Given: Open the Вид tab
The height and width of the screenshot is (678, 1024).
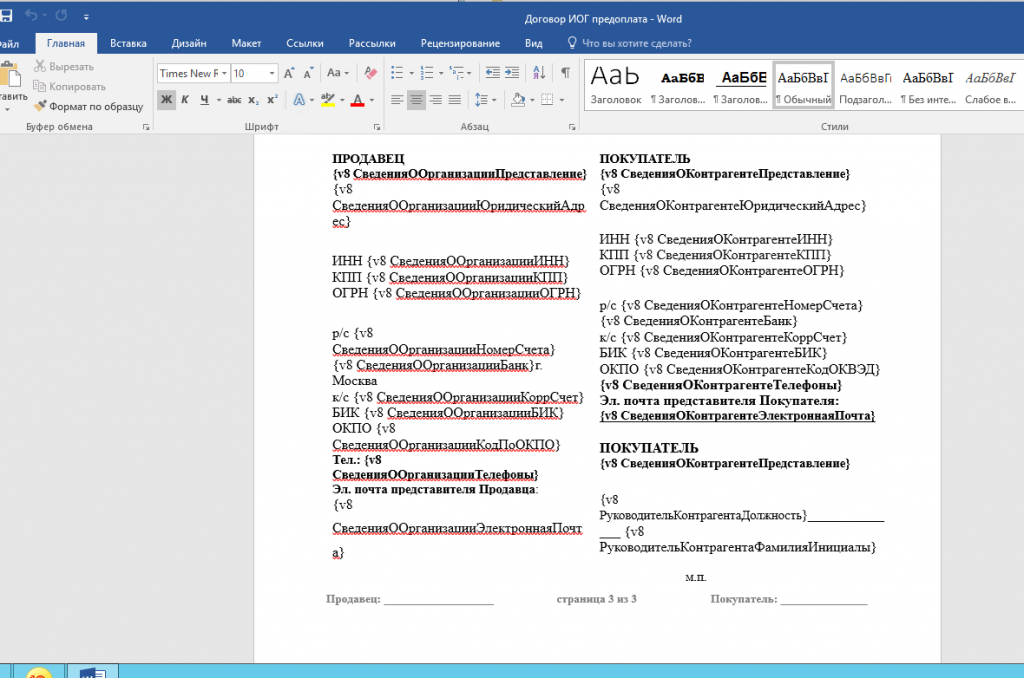Looking at the screenshot, I should (534, 43).
